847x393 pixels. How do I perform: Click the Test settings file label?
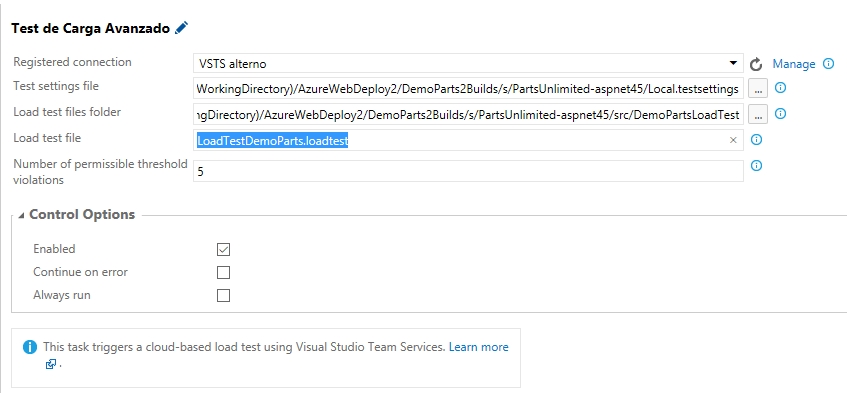coord(56,86)
